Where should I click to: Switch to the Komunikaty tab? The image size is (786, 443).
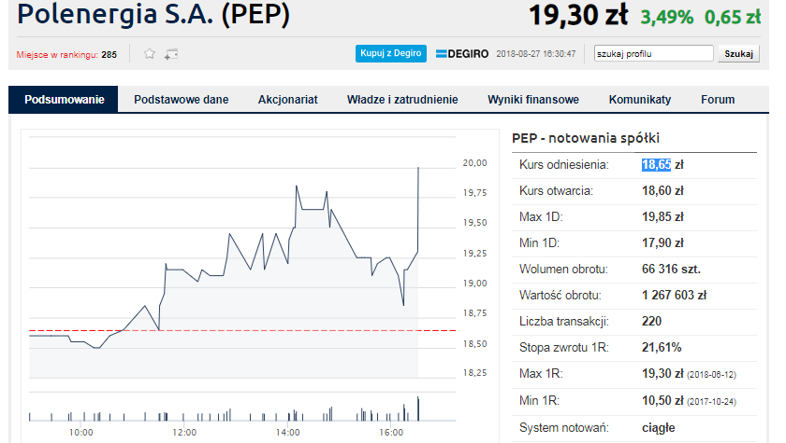point(640,99)
